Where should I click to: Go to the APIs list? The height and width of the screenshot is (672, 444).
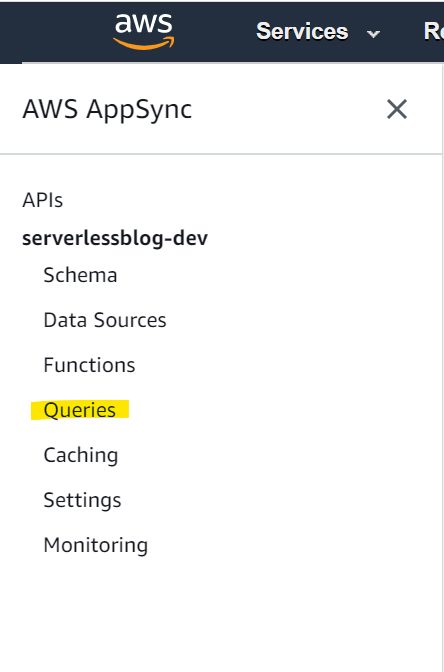point(42,200)
